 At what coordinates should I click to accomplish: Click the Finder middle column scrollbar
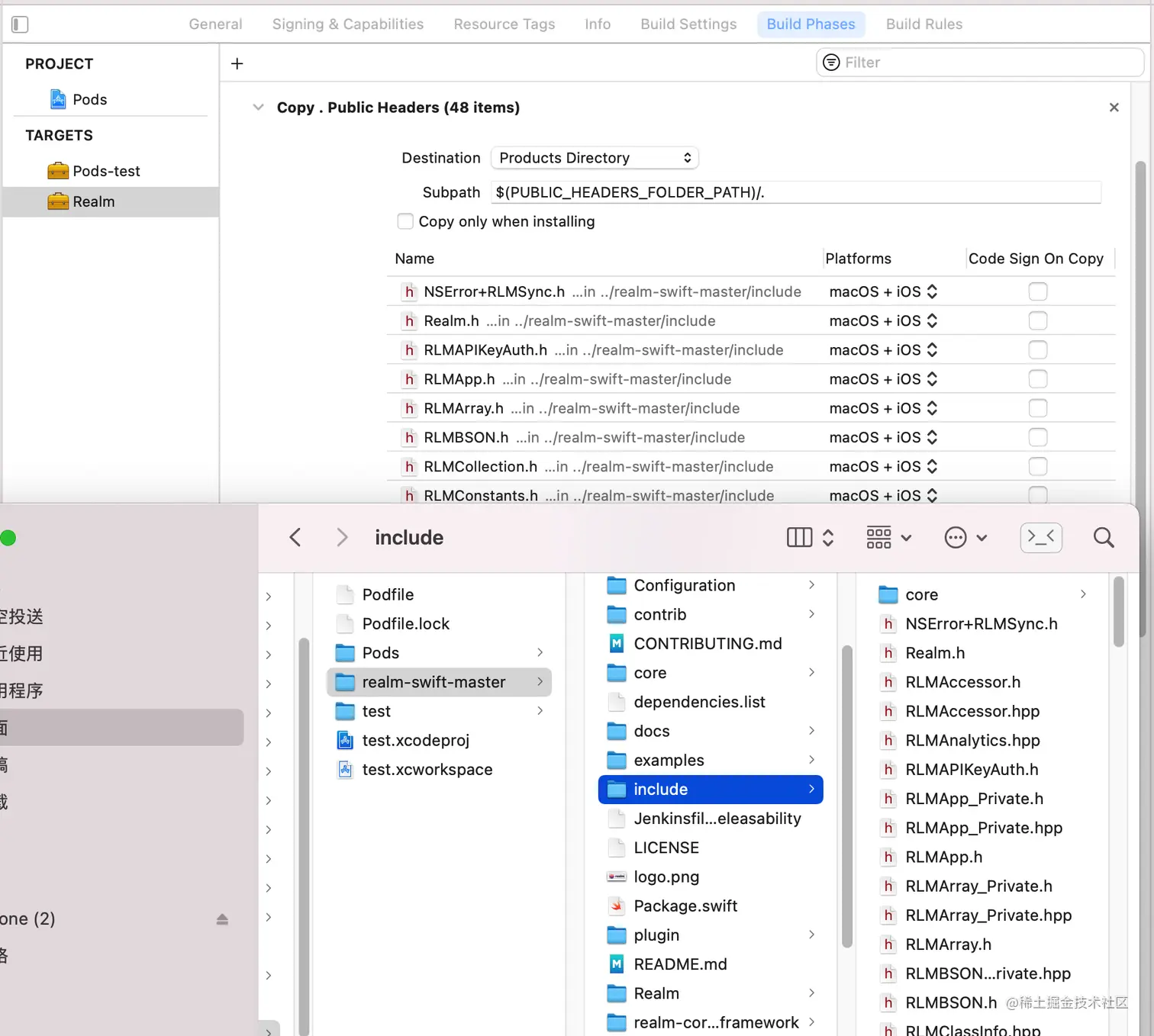pos(846,796)
